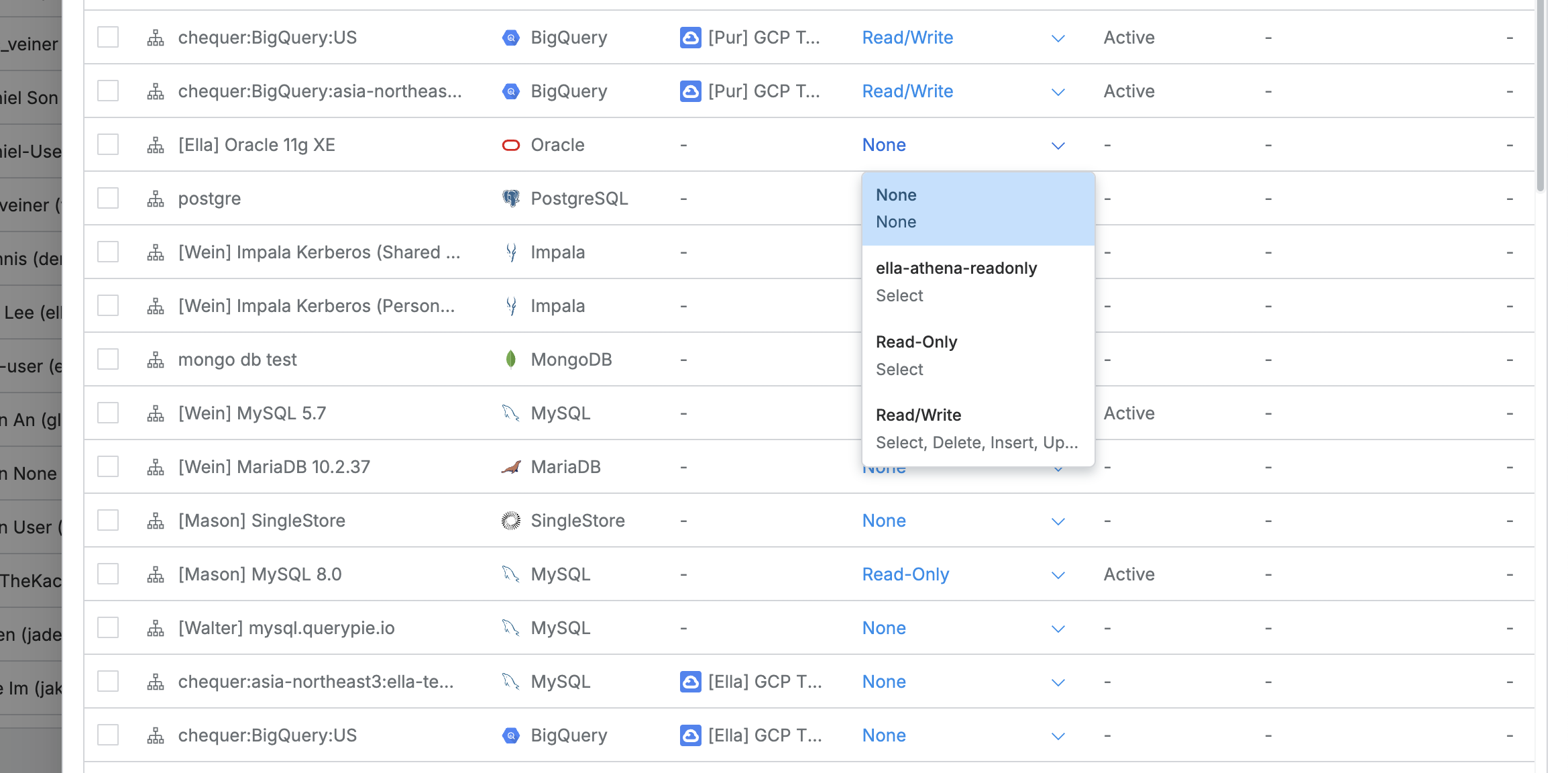
Task: Click Impala icon in Person... row
Action: [511, 306]
